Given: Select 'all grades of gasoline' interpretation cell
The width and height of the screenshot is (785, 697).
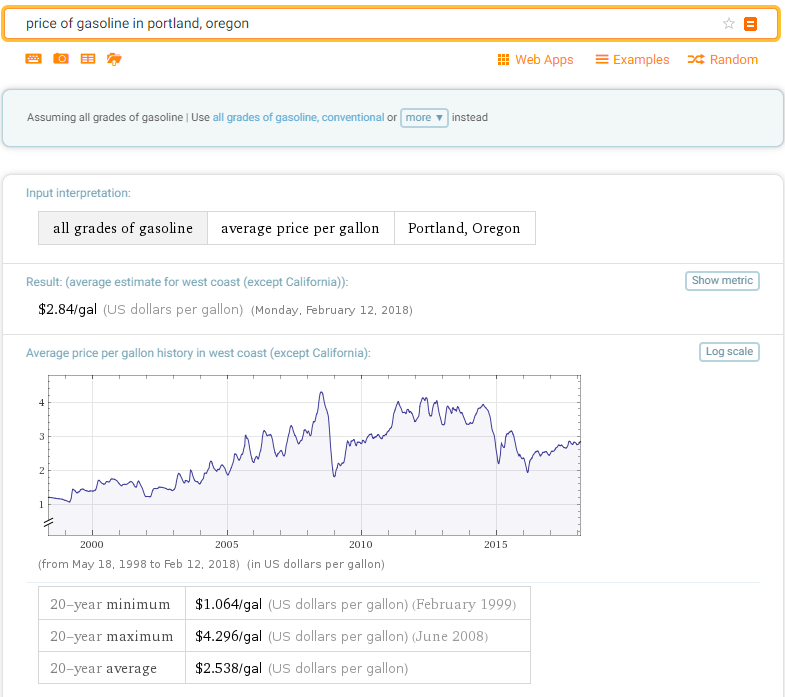Looking at the screenshot, I should (x=123, y=228).
